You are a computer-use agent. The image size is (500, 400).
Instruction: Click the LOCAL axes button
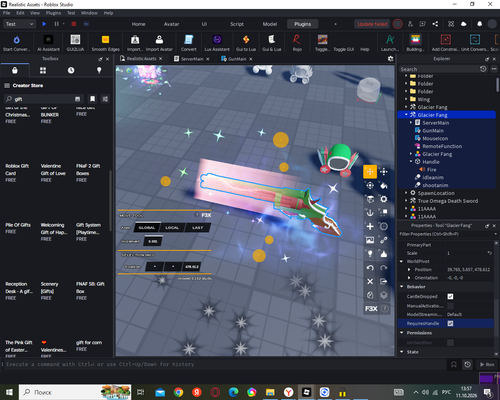click(x=172, y=228)
